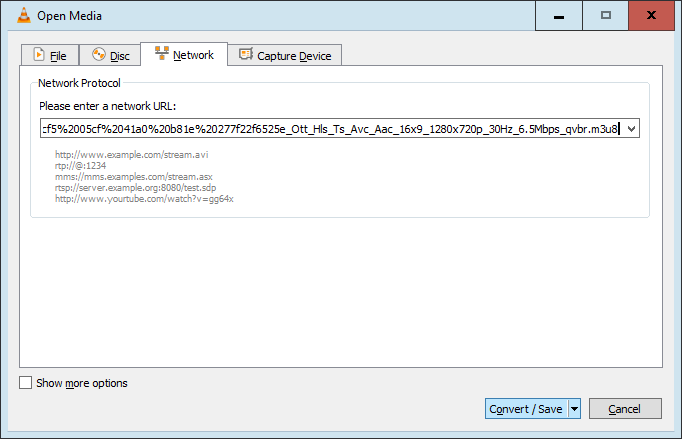Click the VLC cone icon in title bar
682x439 pixels.
24,16
